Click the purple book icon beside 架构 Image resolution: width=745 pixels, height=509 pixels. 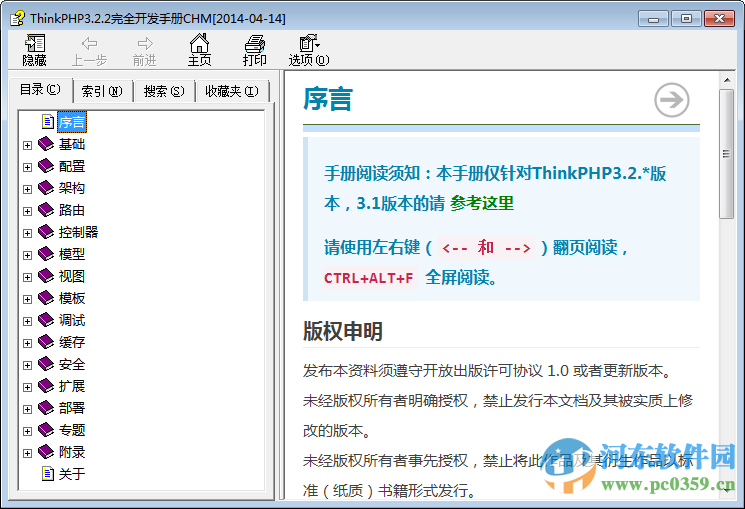(x=46, y=188)
